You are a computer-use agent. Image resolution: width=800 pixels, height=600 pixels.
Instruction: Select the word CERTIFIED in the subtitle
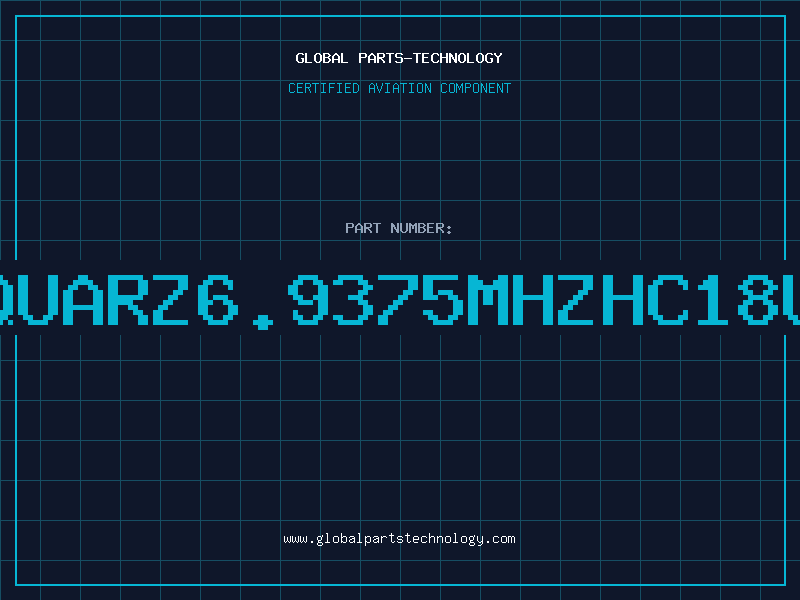pos(324,88)
